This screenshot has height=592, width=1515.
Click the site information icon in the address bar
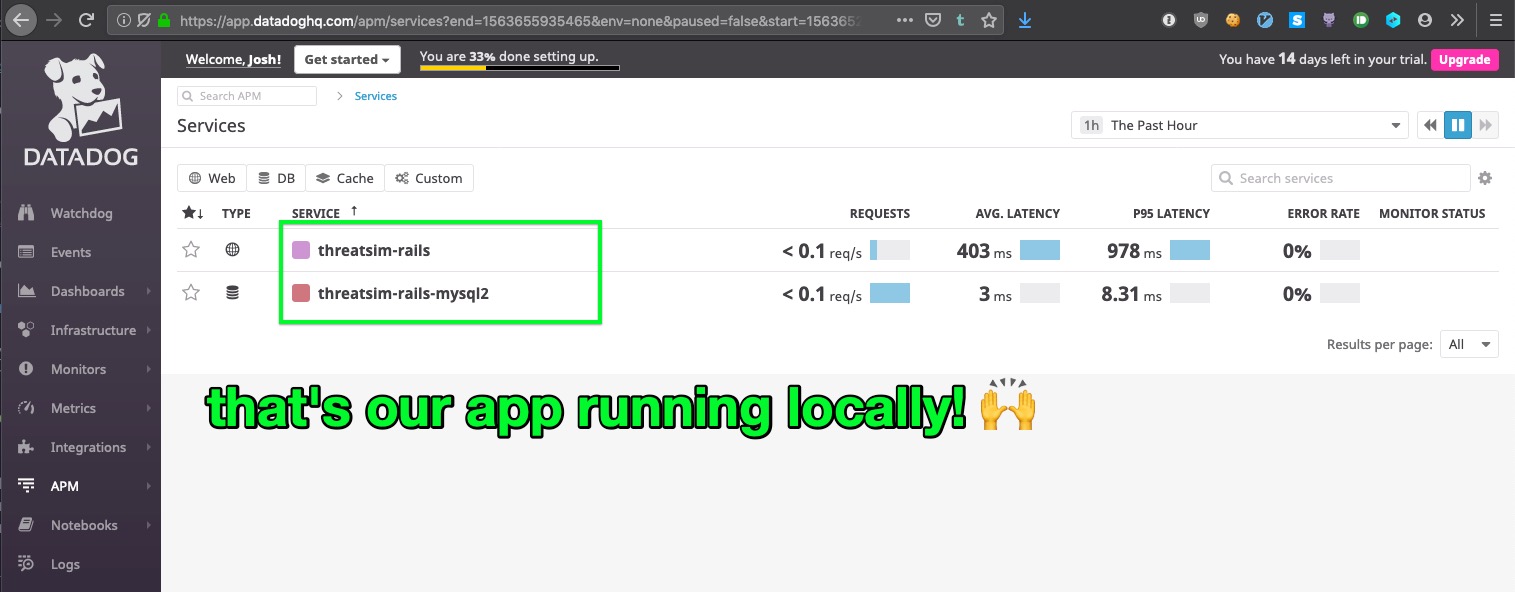coord(123,19)
